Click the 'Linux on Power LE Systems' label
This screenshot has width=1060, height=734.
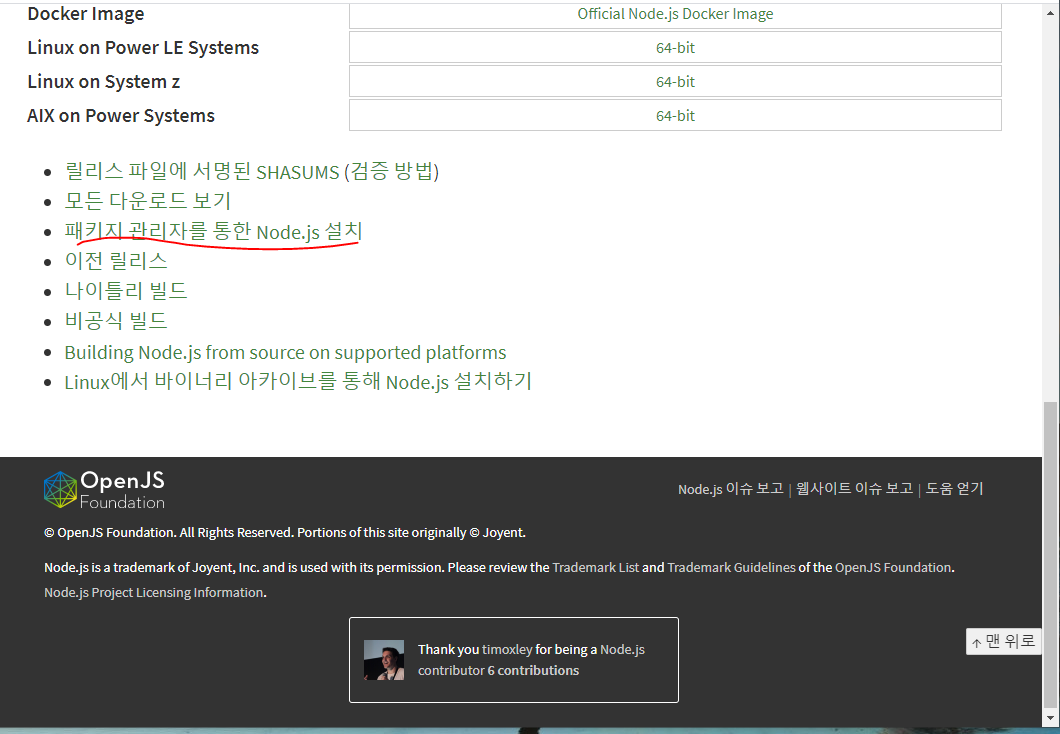coord(143,48)
